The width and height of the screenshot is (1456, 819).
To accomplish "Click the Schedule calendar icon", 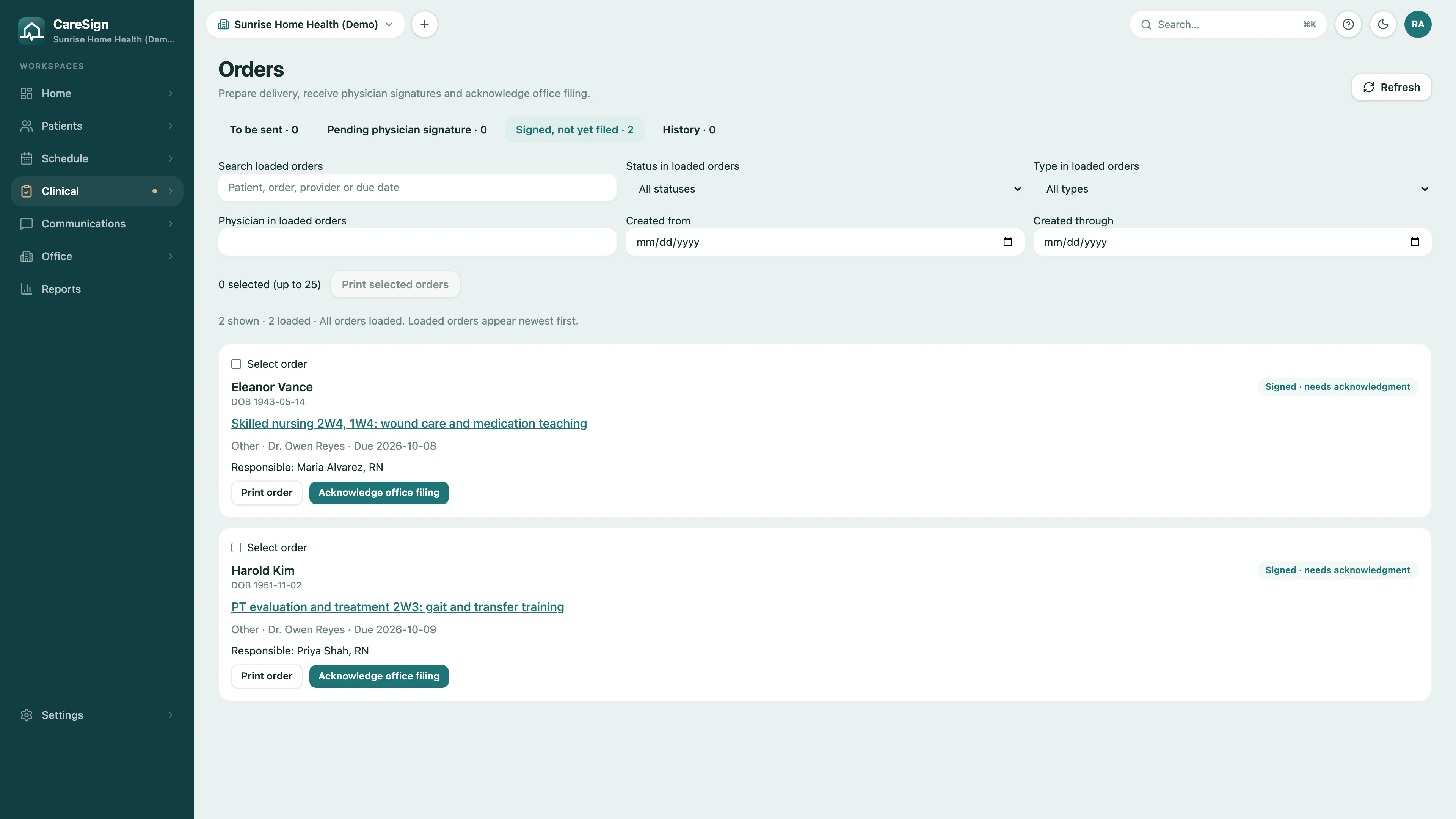I will 27,159.
